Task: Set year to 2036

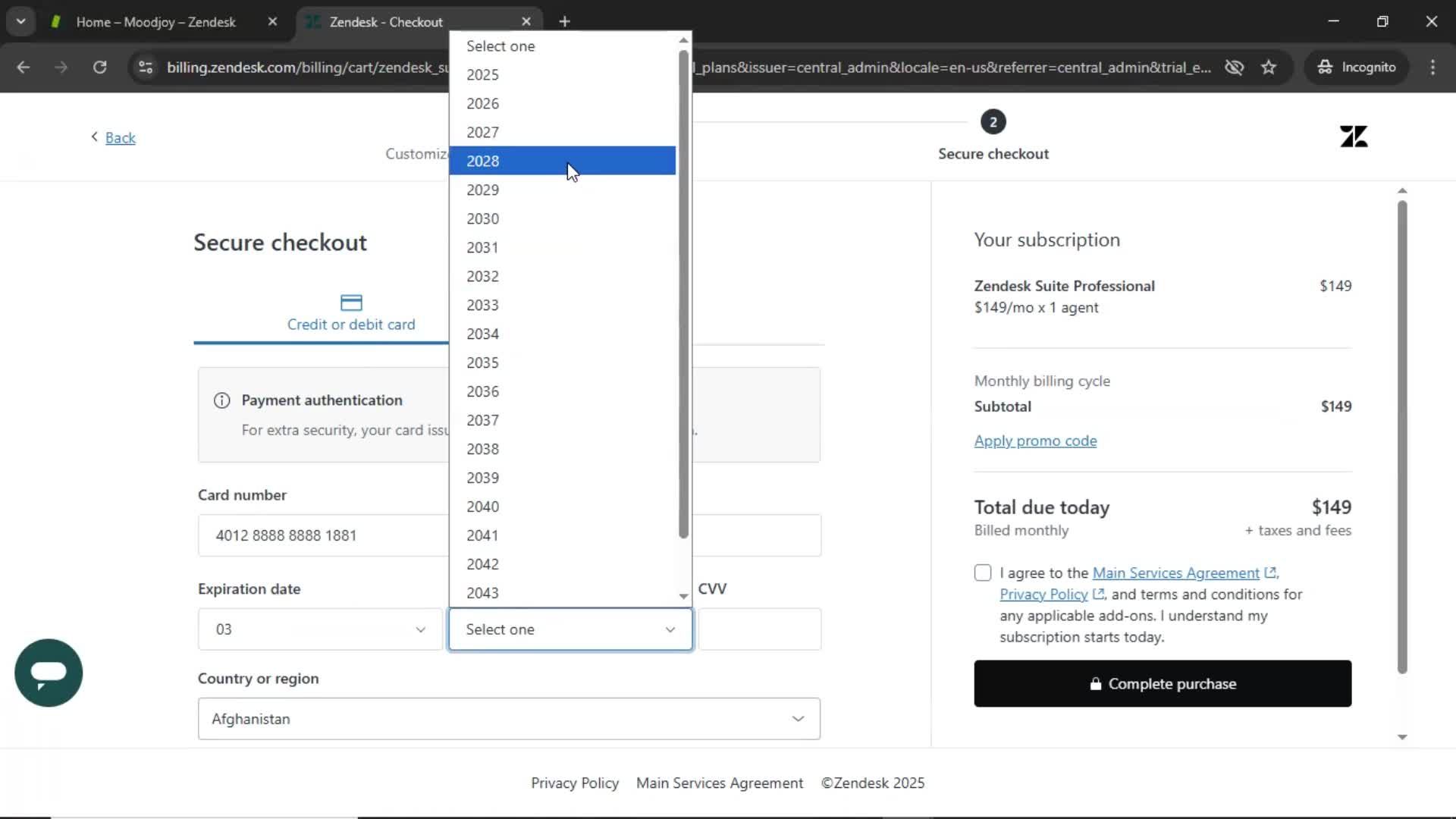Action: tap(562, 391)
